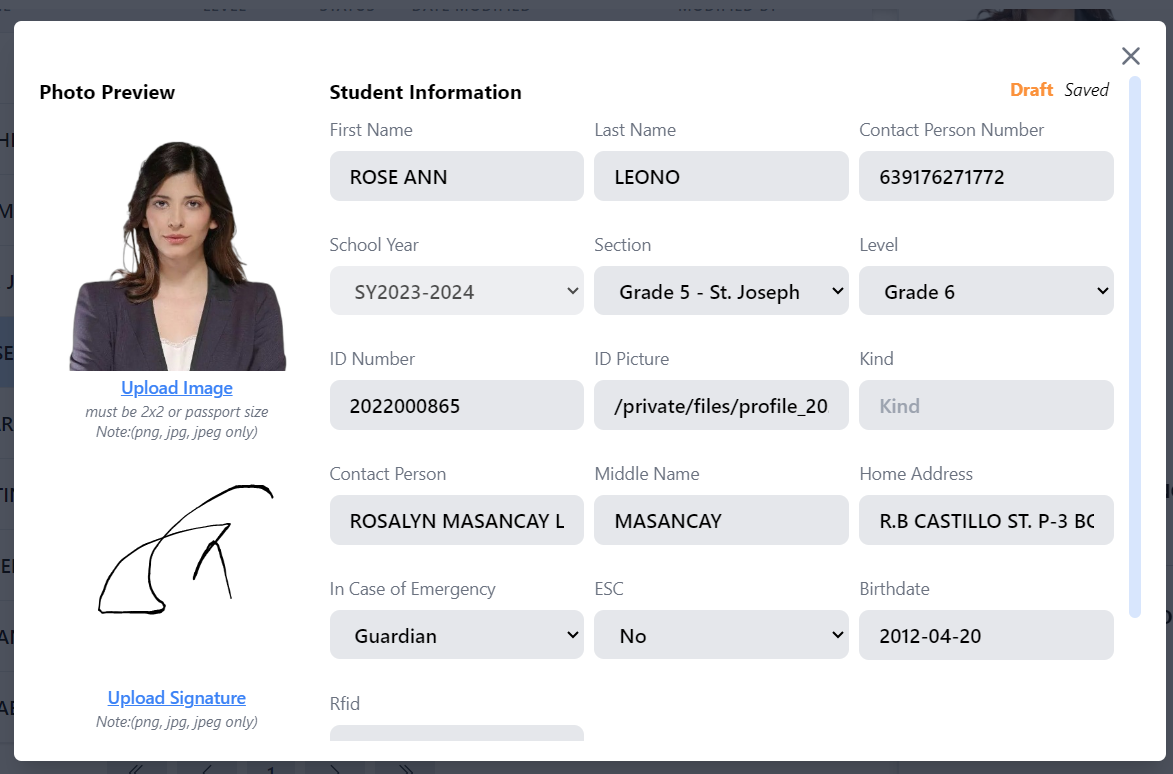1173x774 pixels.
Task: Click the First Name field
Action: pyautogui.click(x=456, y=177)
